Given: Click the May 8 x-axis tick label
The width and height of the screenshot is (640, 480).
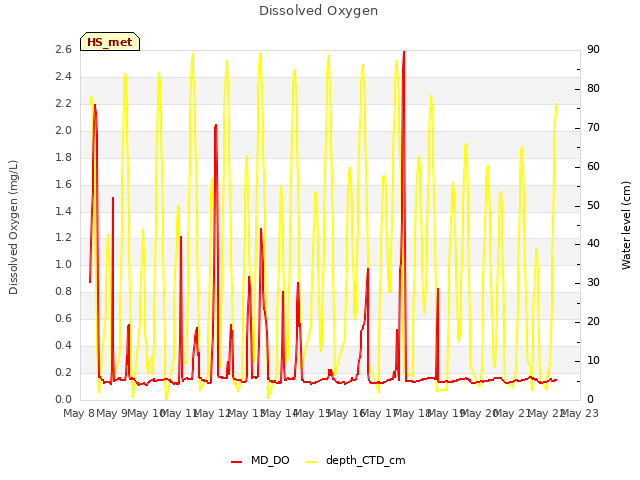Looking at the screenshot, I should 79,413.
